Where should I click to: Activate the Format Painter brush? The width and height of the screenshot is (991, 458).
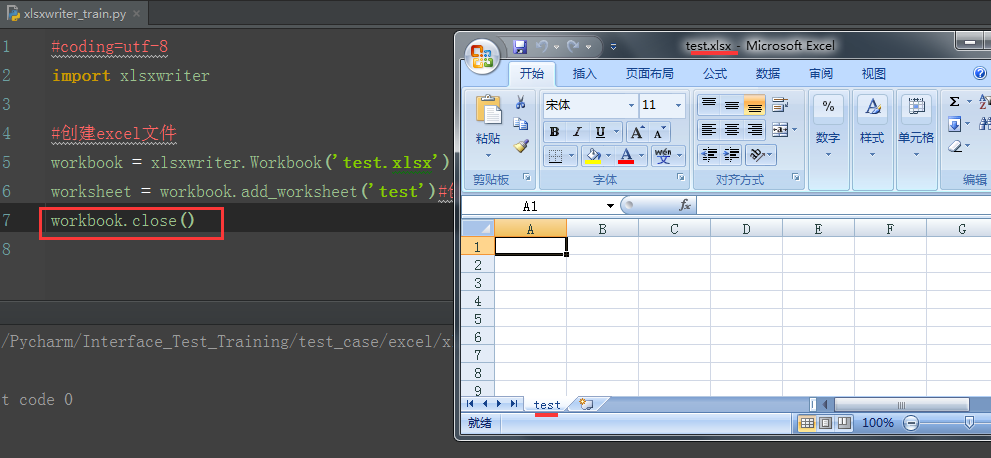[521, 146]
